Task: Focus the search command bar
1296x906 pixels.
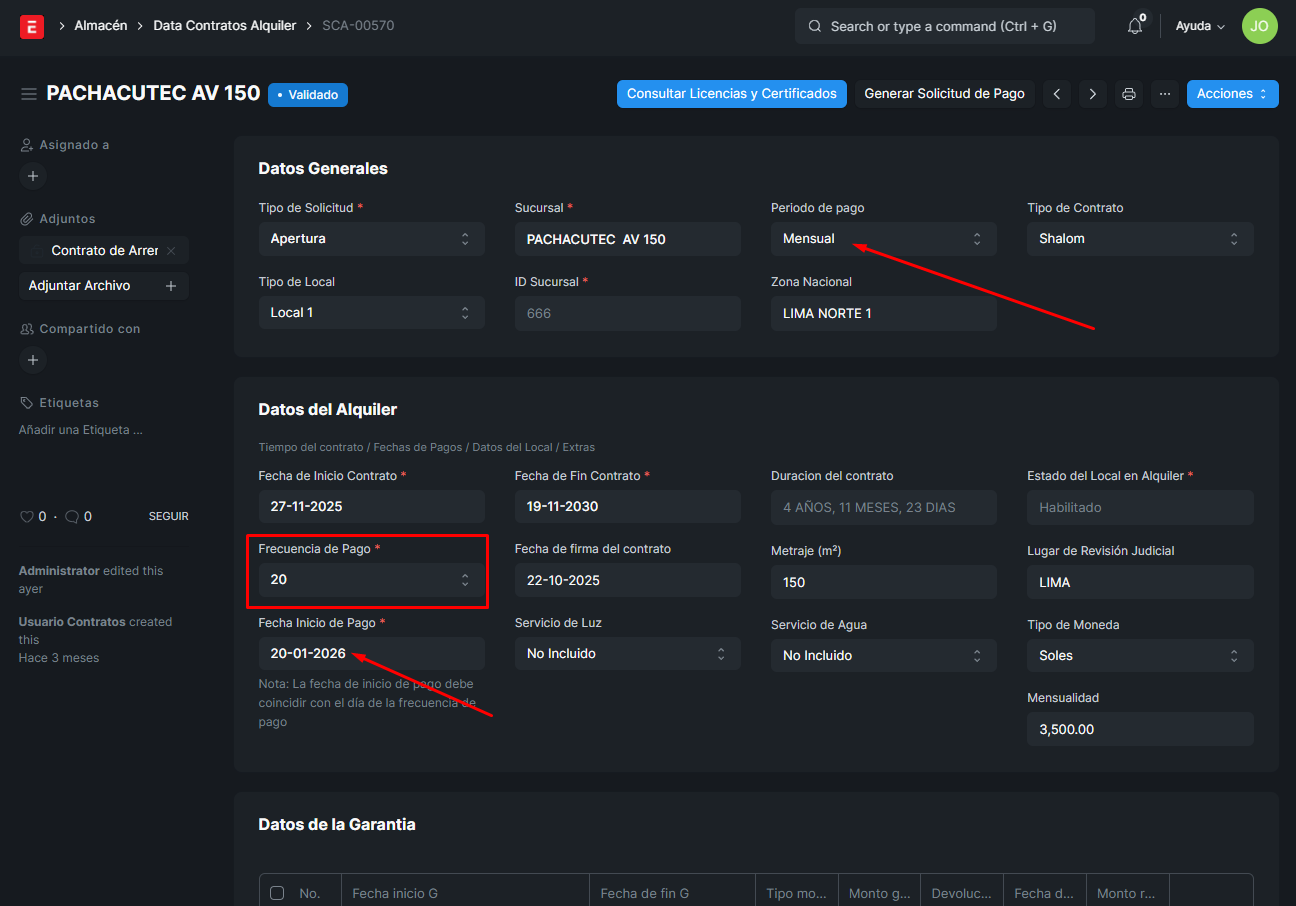Action: pyautogui.click(x=944, y=27)
